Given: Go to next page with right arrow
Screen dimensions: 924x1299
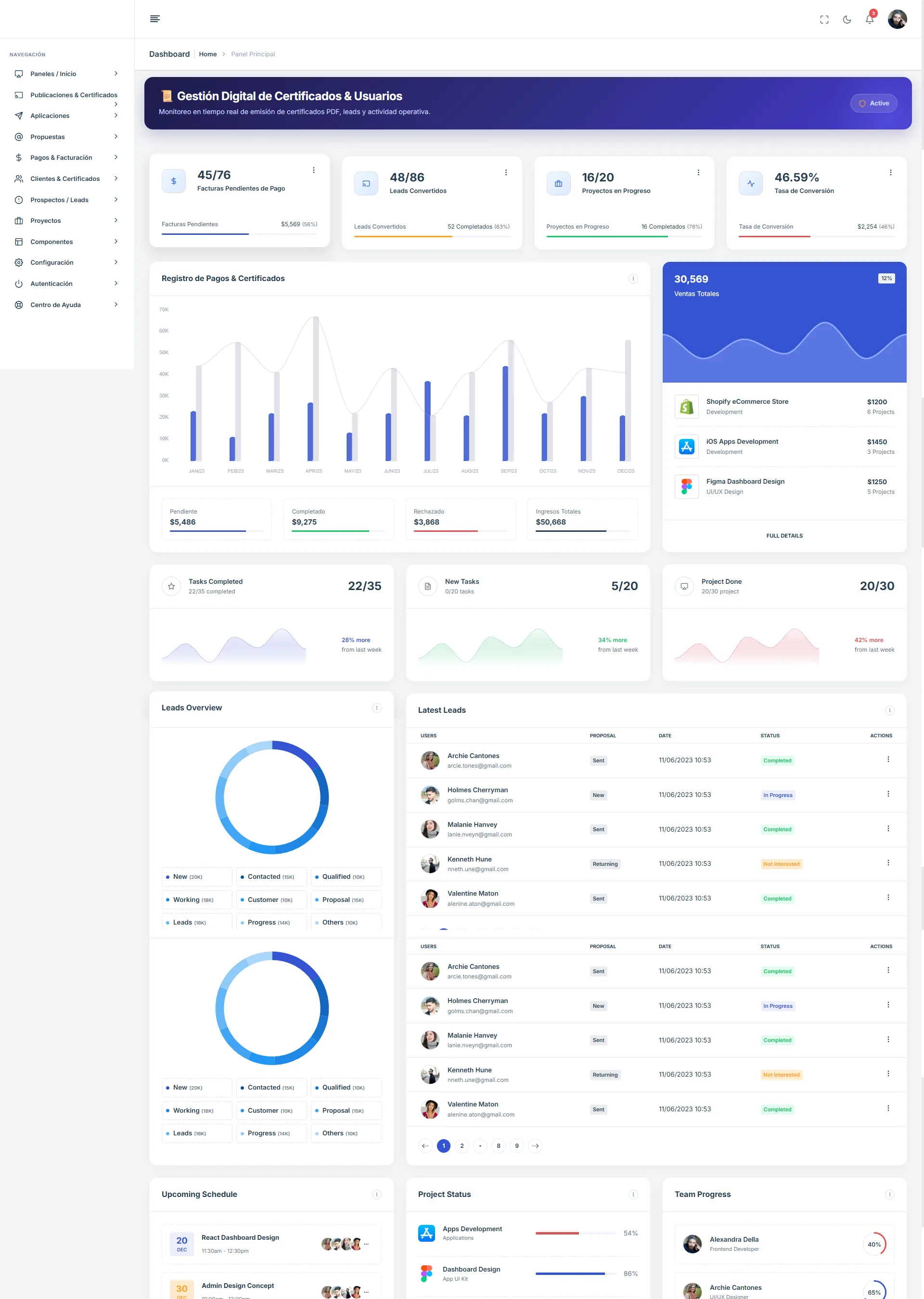Looking at the screenshot, I should click(x=536, y=1146).
